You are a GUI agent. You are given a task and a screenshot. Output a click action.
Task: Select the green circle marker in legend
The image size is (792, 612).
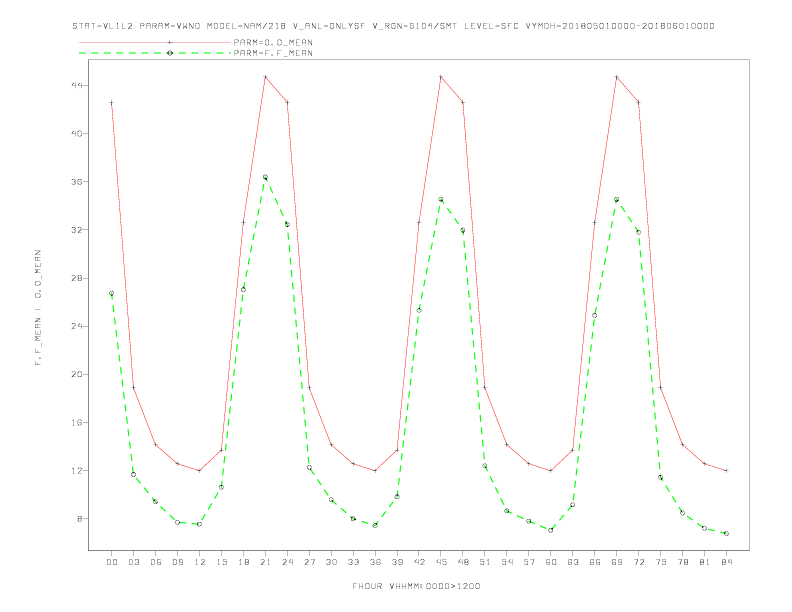170,53
